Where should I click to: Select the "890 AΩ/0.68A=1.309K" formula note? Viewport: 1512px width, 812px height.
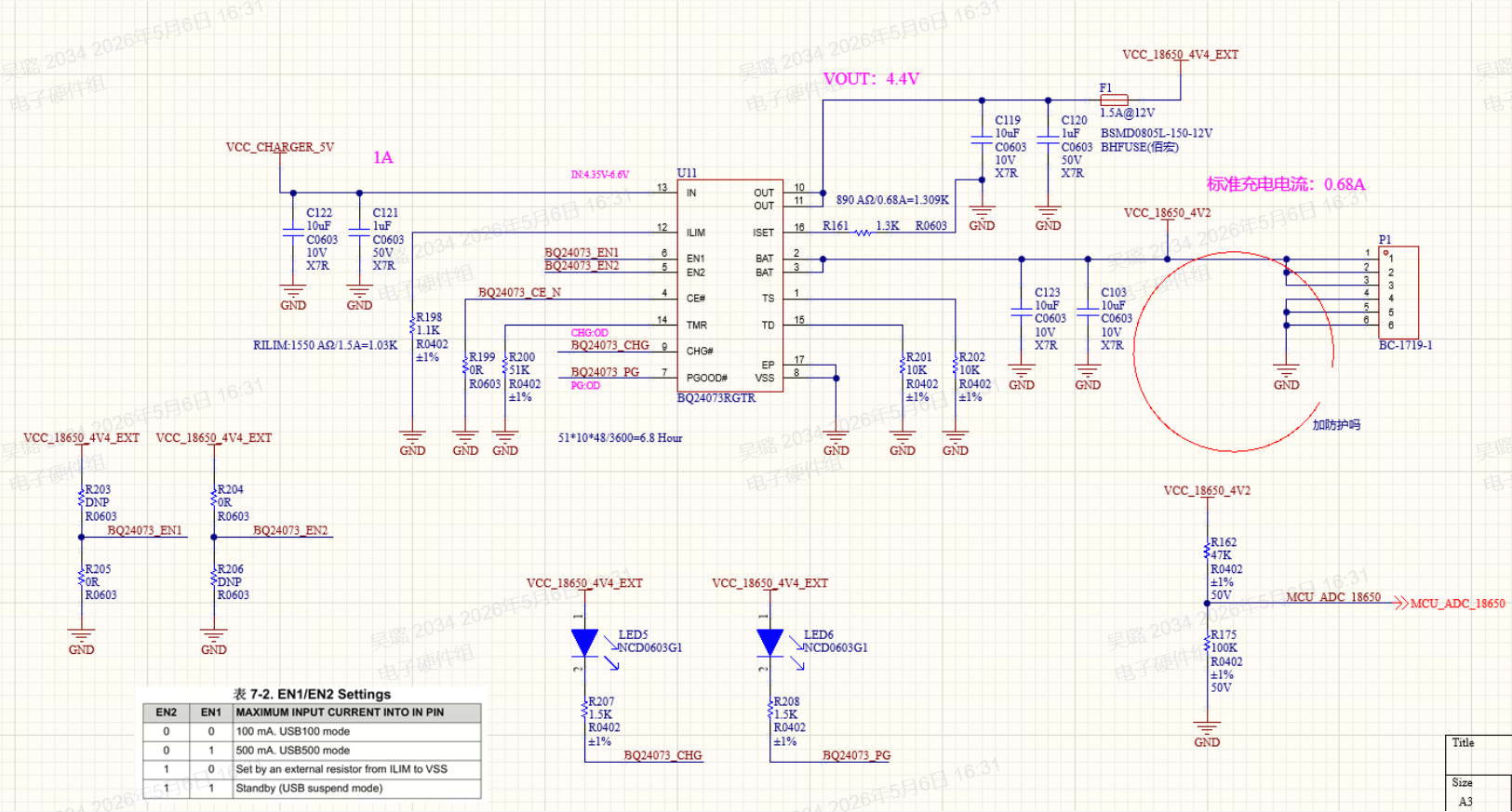pos(892,200)
